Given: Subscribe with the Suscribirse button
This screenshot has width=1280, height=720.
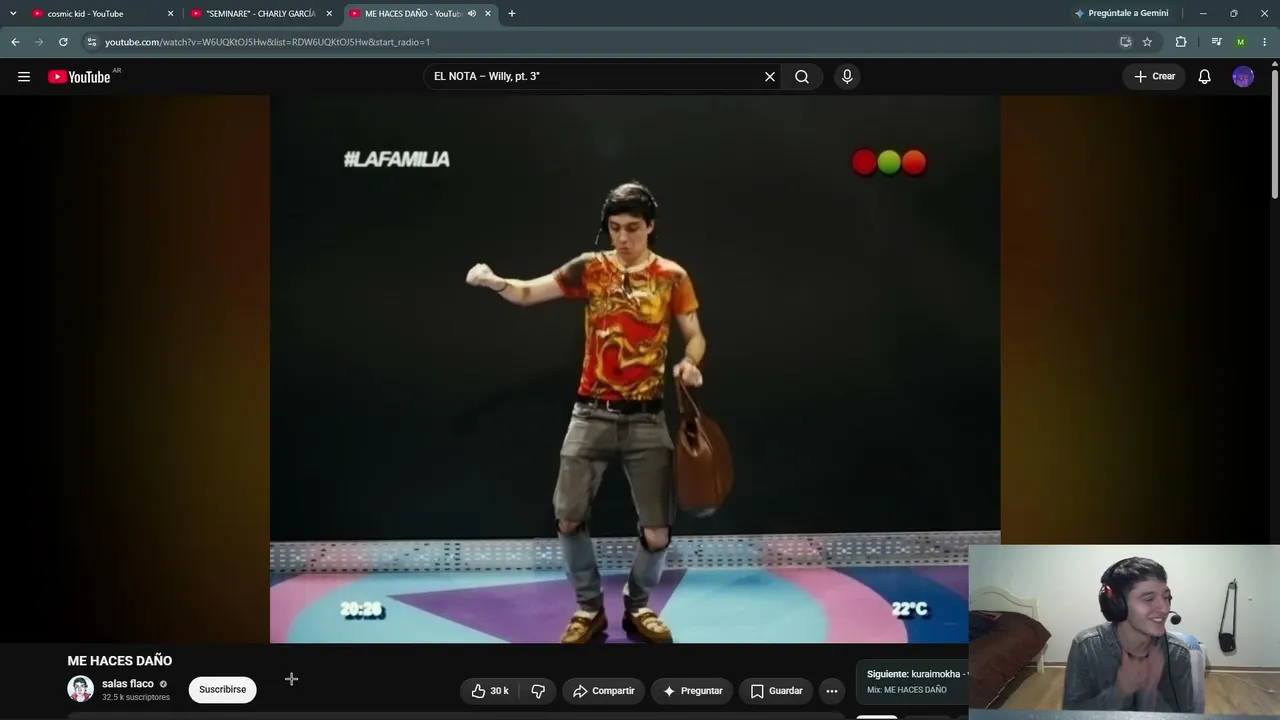Looking at the screenshot, I should pyautogui.click(x=222, y=690).
